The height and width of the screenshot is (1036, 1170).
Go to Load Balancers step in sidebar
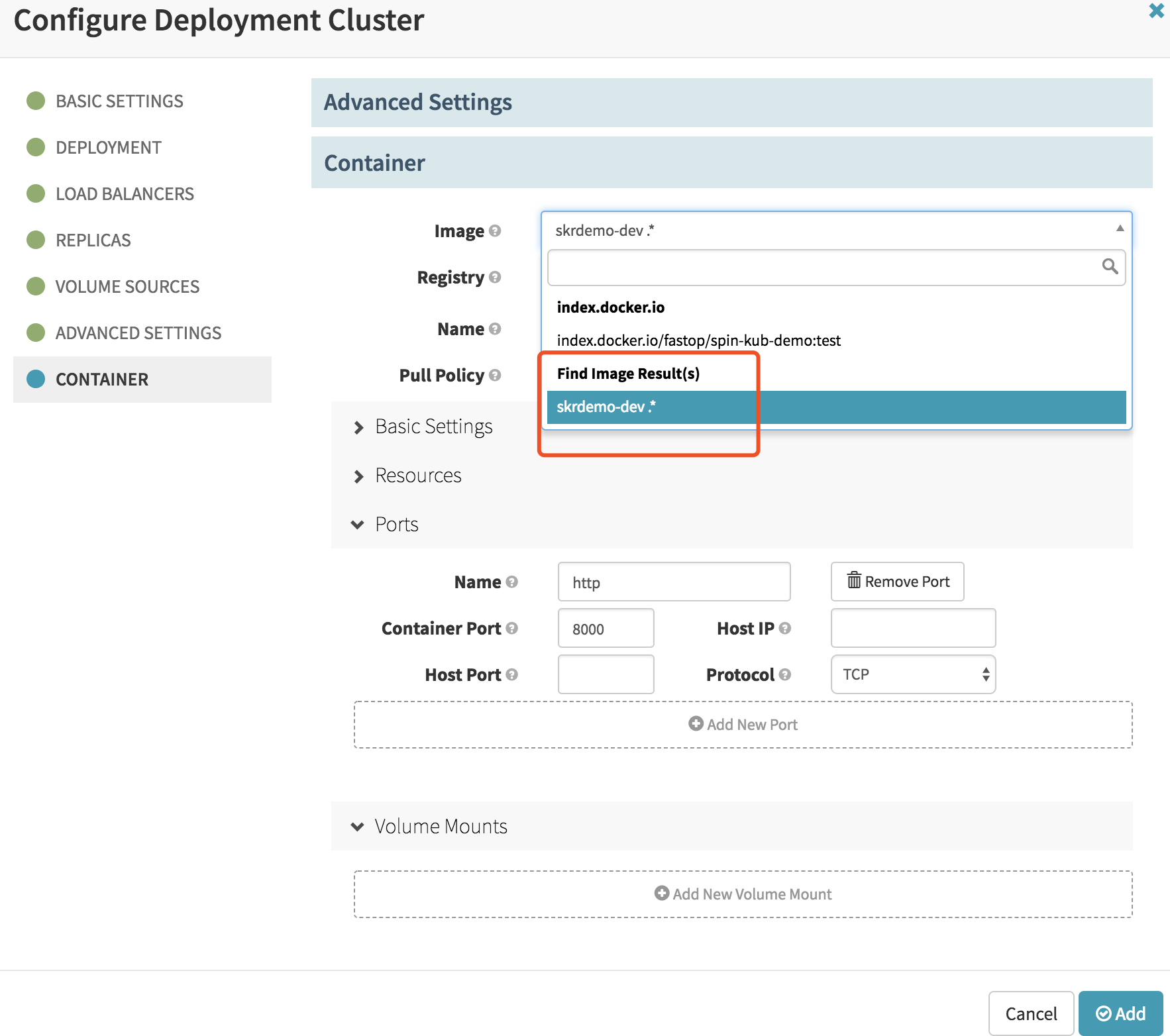pos(125,194)
